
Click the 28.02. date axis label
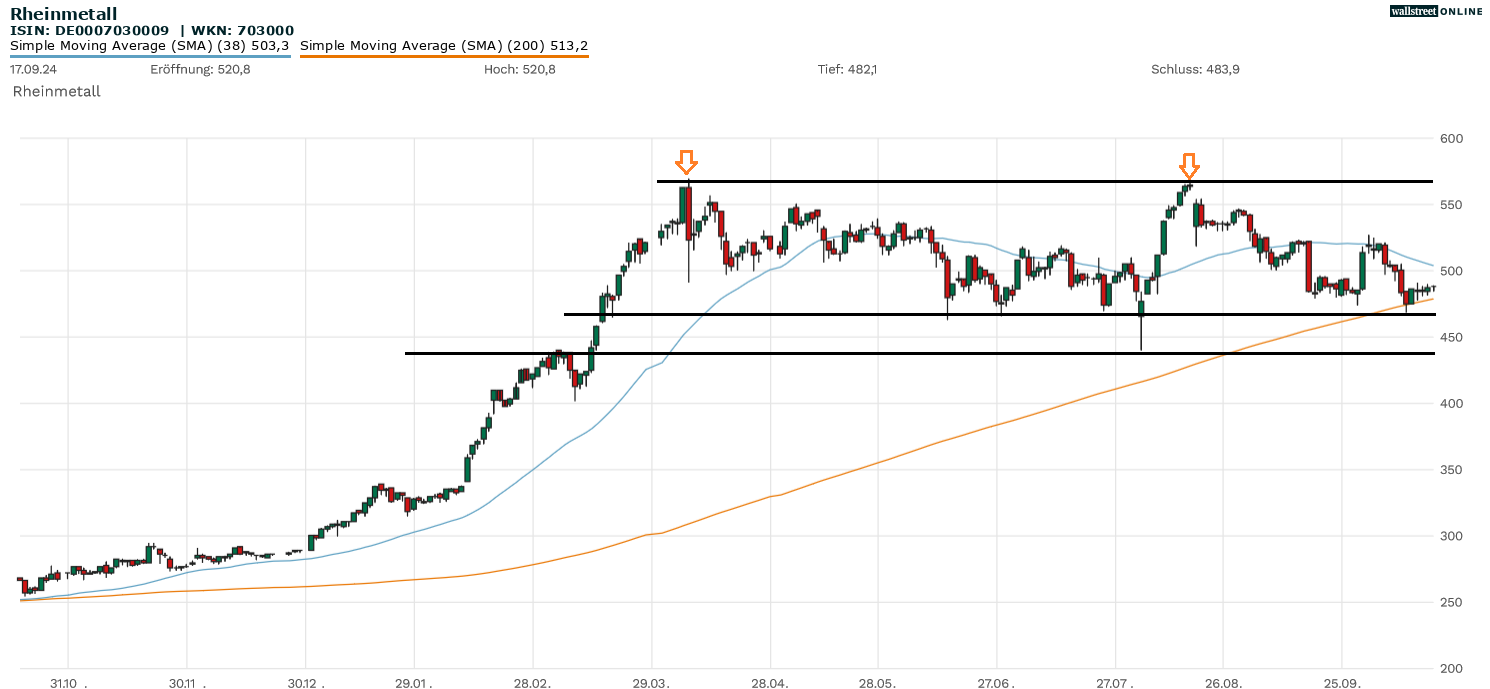point(533,682)
